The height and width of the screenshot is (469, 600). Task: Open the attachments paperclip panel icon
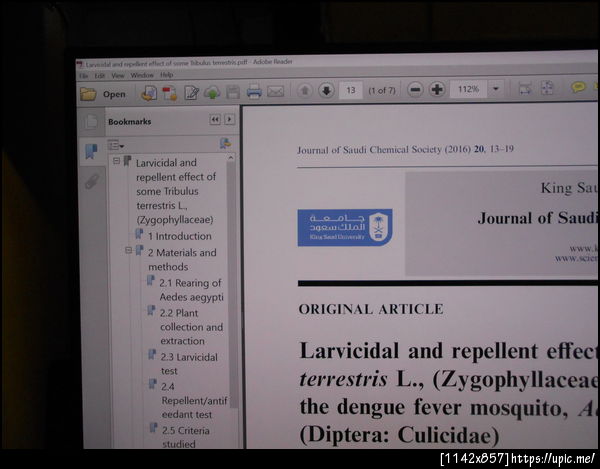92,181
